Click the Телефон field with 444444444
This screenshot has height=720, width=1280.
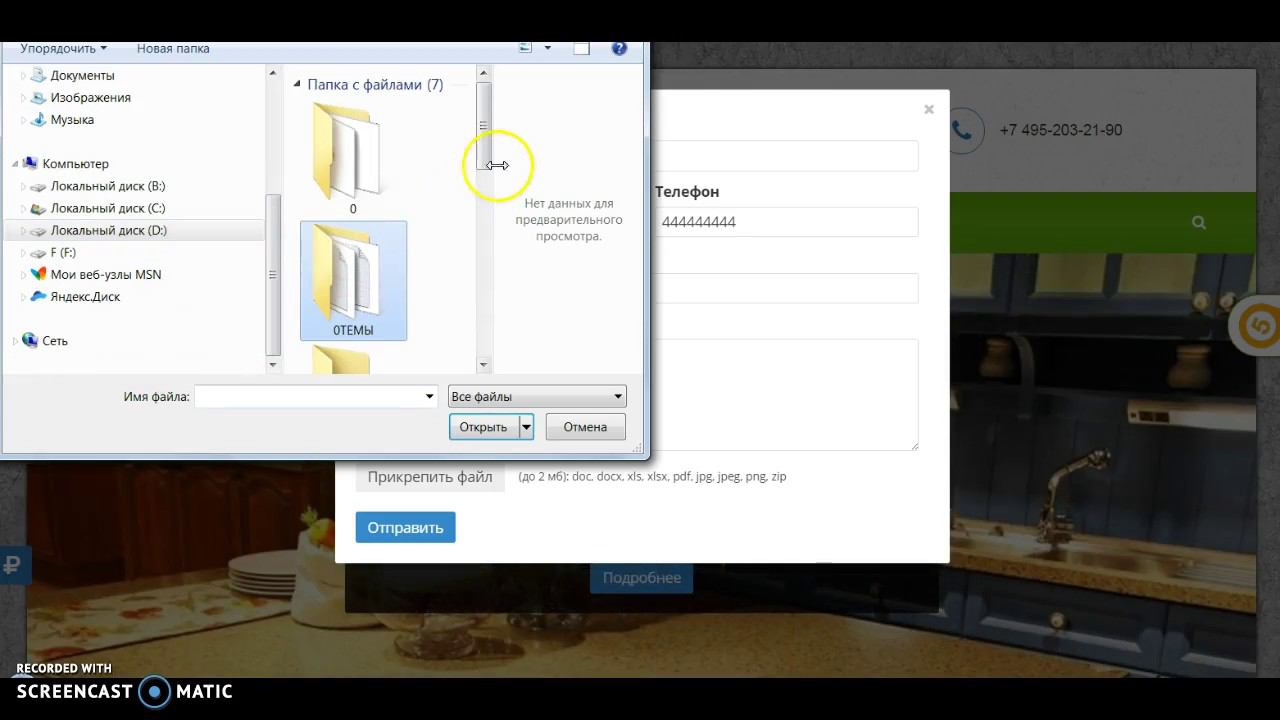[785, 222]
